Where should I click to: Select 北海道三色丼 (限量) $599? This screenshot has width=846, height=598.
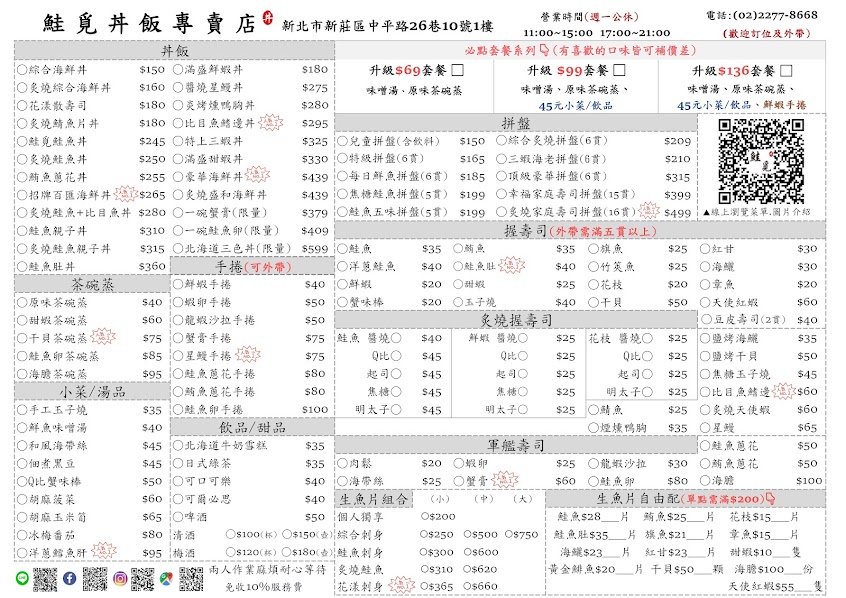(178, 248)
